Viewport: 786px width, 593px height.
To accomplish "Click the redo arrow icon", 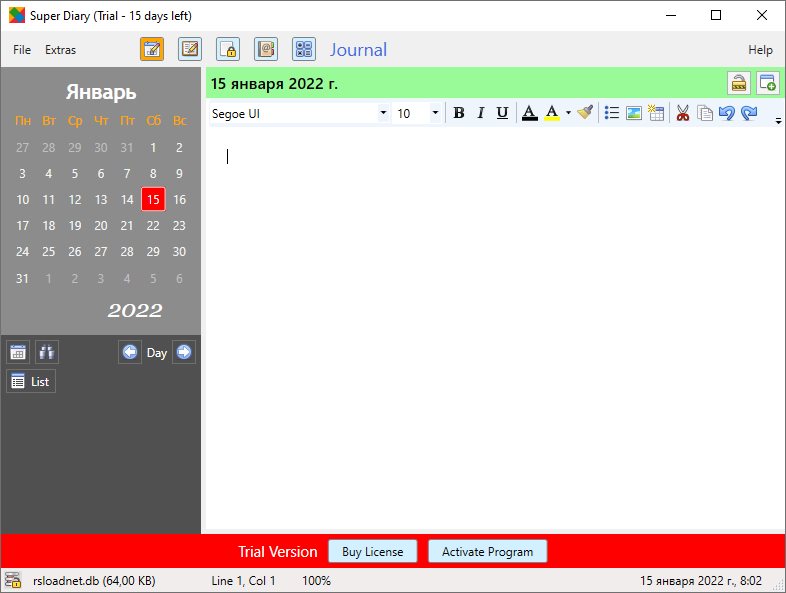I will coord(749,113).
